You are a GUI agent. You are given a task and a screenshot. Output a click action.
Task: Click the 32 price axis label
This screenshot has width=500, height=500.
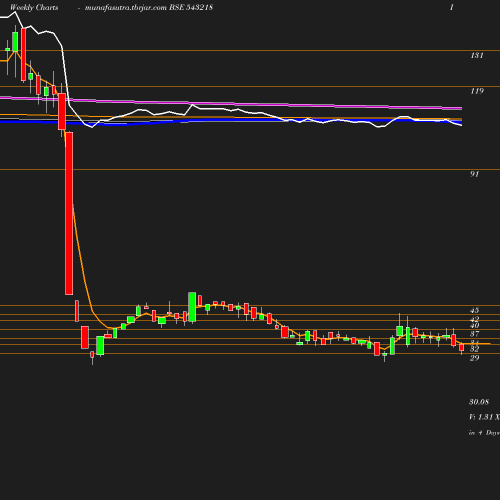(474, 349)
